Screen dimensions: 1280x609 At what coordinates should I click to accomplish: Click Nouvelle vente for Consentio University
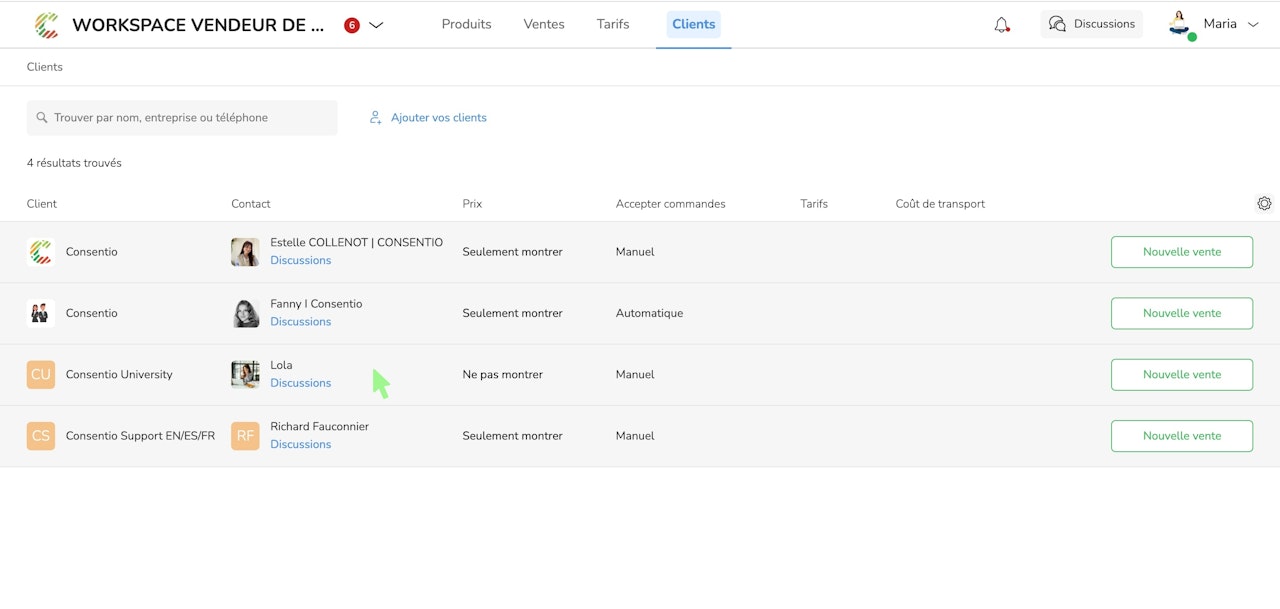1181,375
